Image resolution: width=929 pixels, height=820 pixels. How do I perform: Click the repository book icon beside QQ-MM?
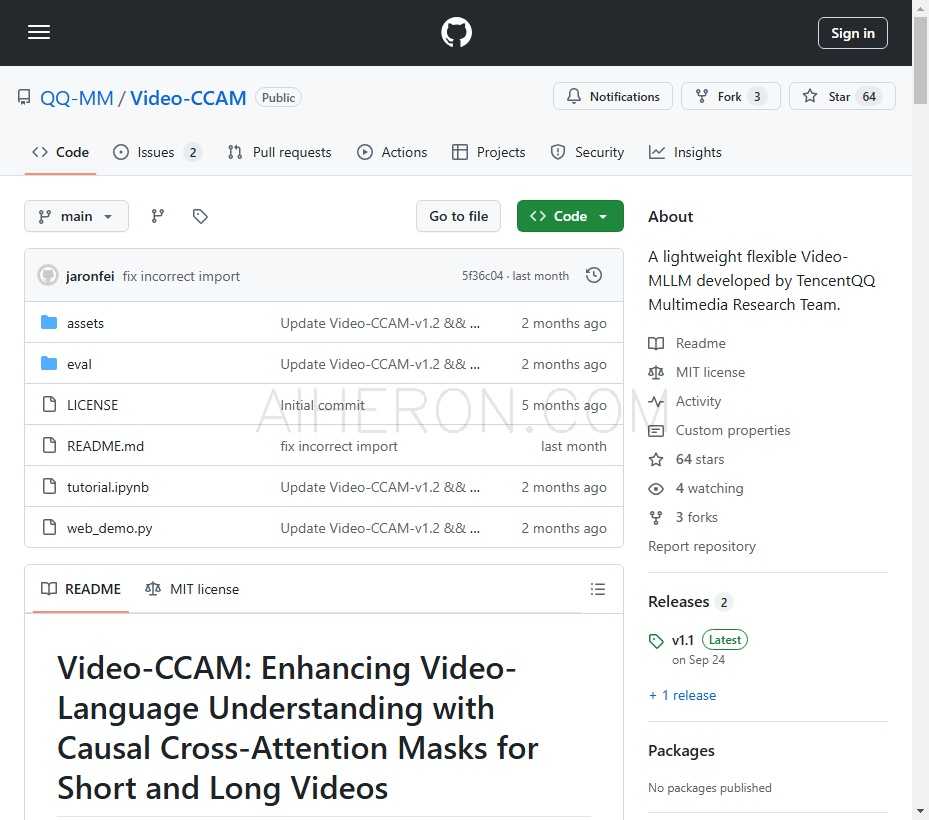[x=24, y=97]
